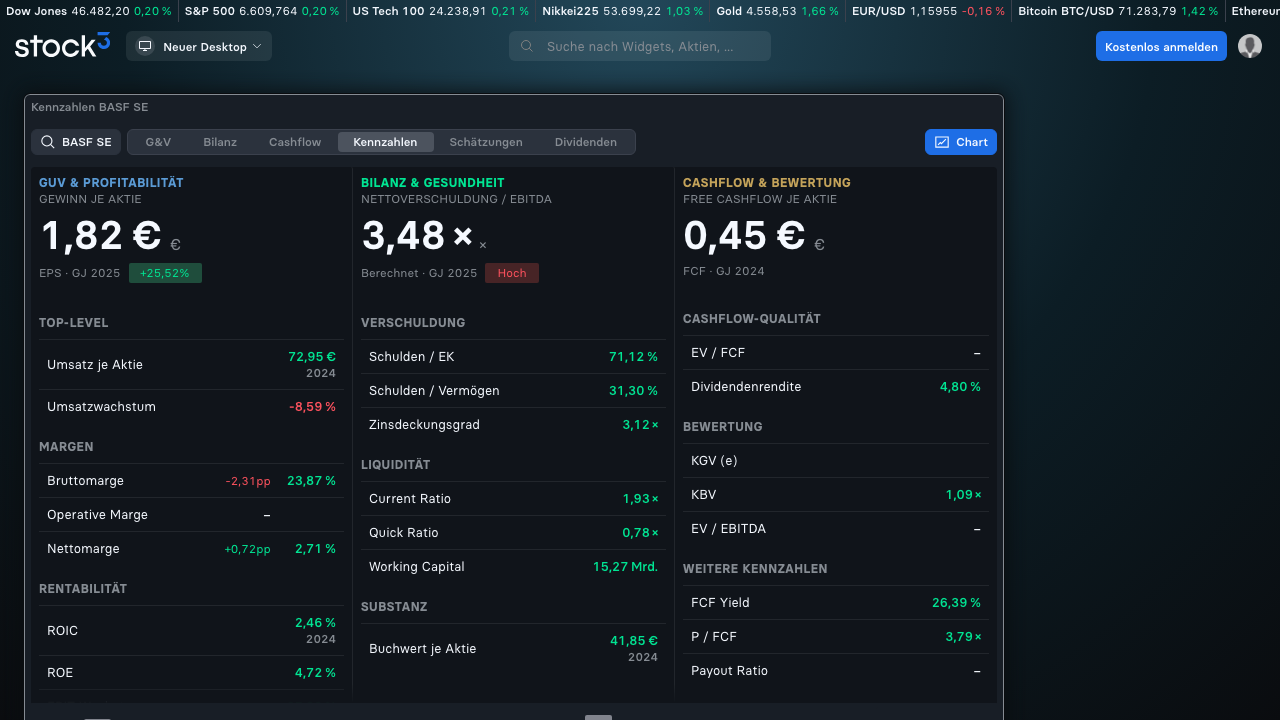Open the Cashflow tab
Screen dimensions: 1280x720
(295, 142)
